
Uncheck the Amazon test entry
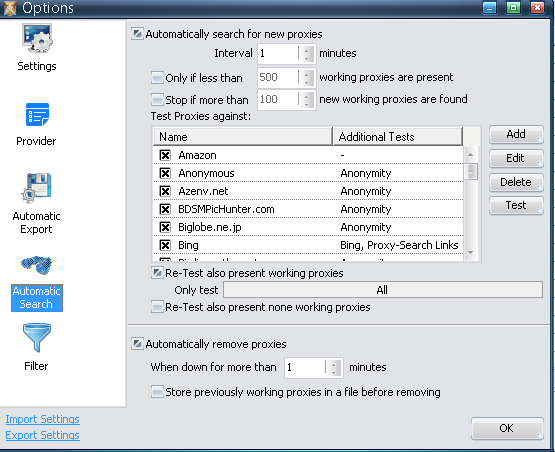[x=165, y=155]
